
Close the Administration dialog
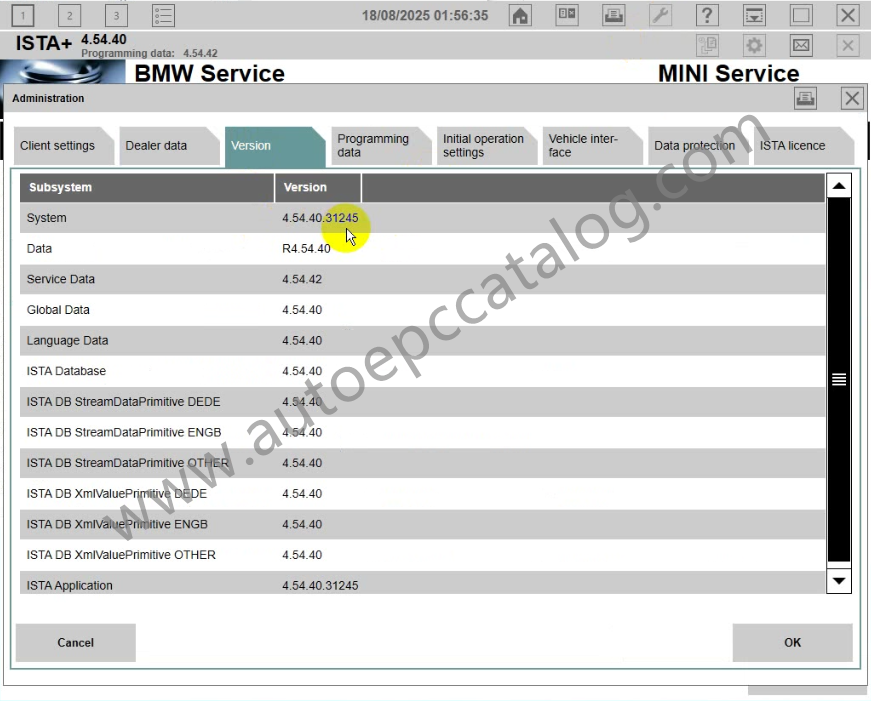(852, 99)
